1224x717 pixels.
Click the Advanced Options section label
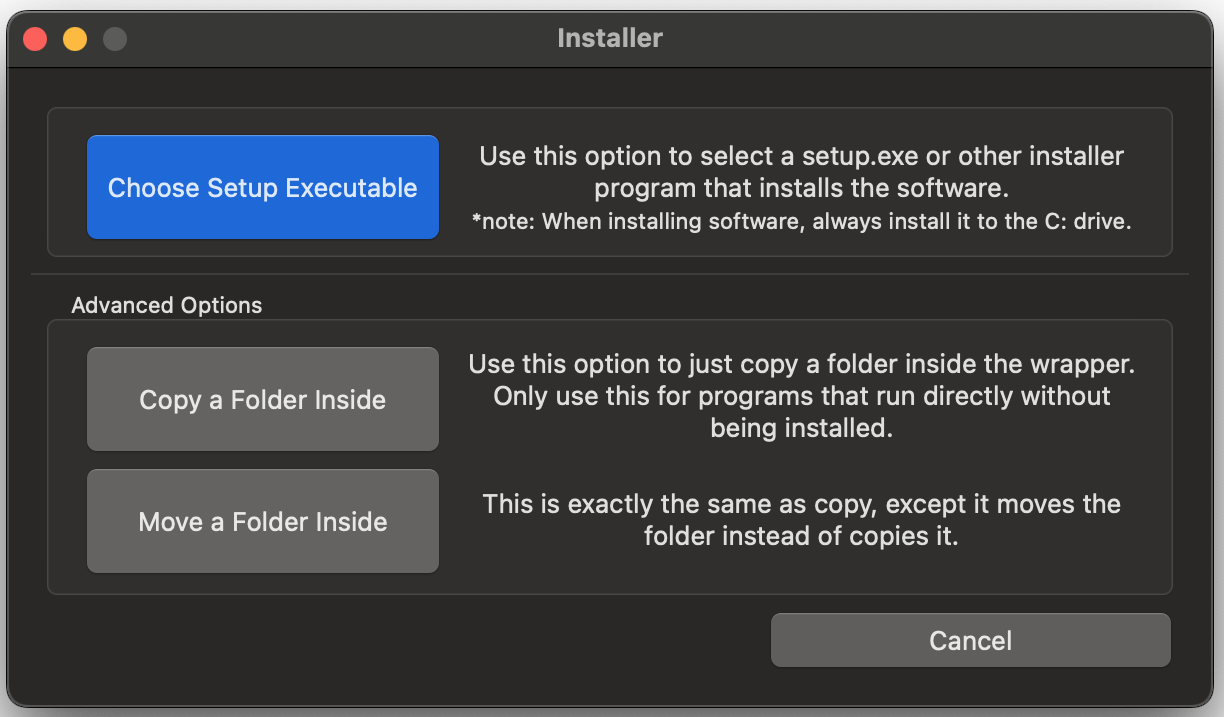tap(167, 306)
